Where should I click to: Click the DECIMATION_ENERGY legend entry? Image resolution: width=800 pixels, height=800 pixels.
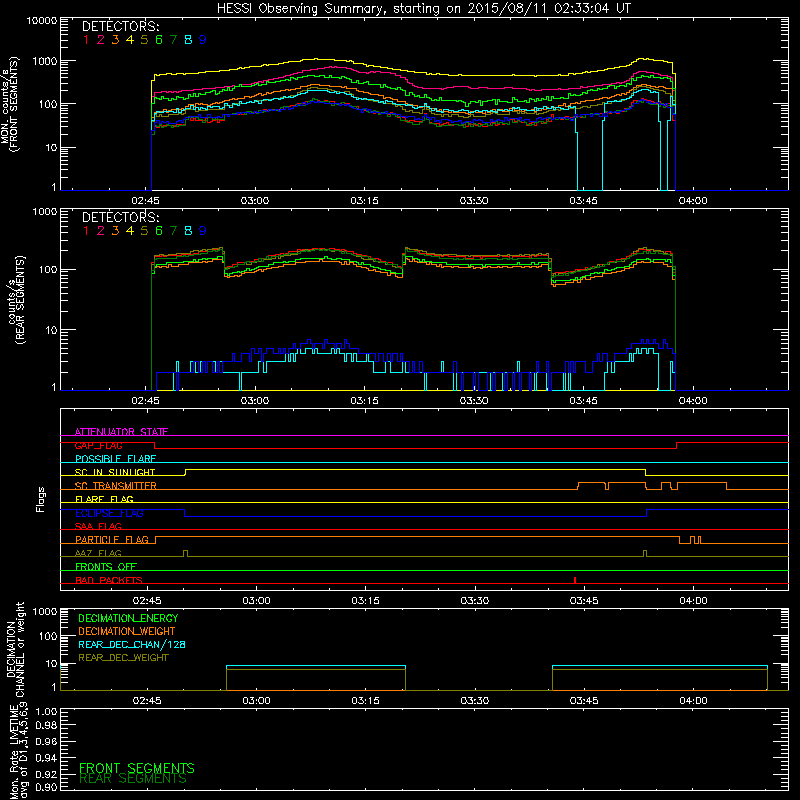point(128,618)
